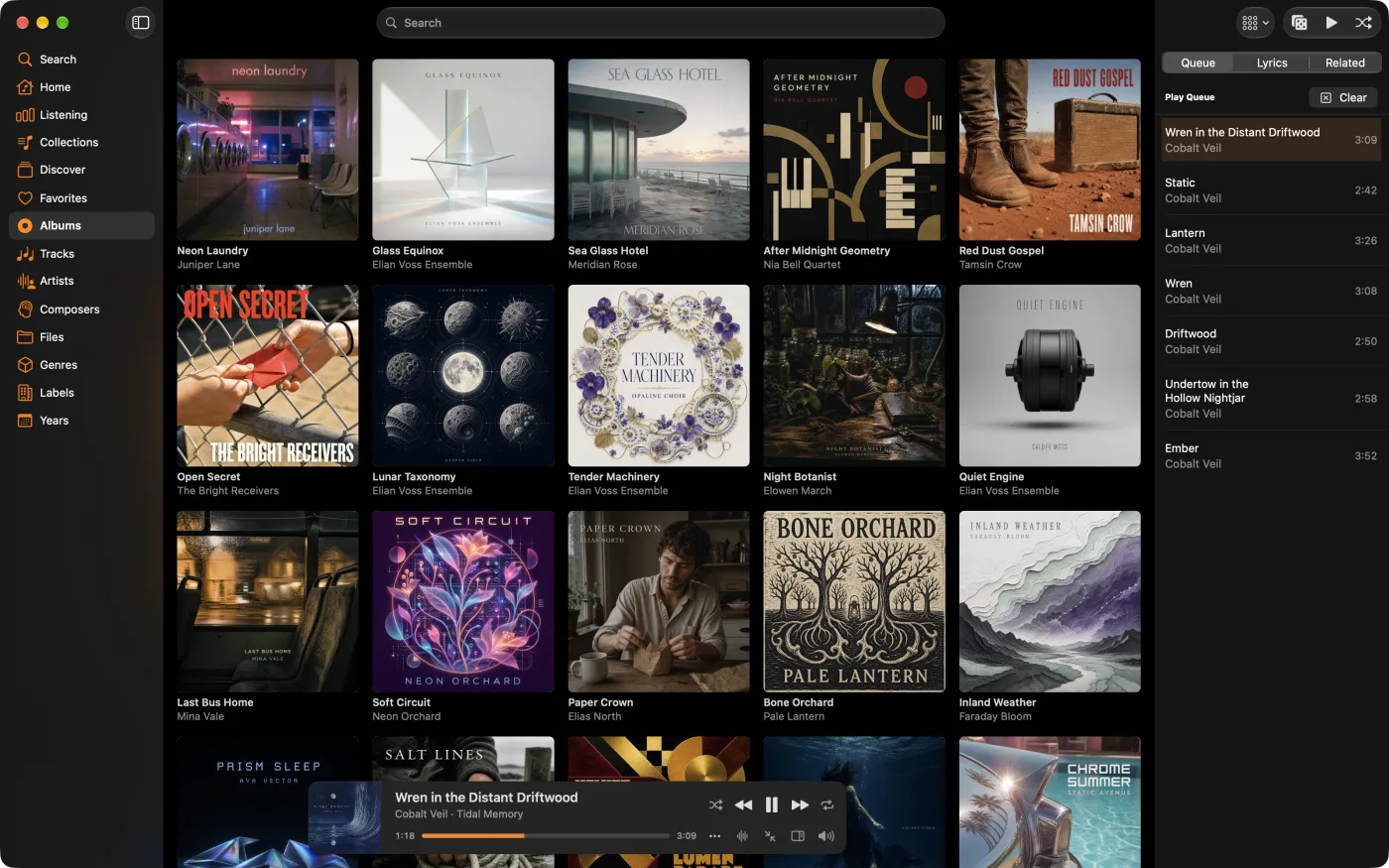The height and width of the screenshot is (868, 1389).
Task: Go to previous track in player
Action: pyautogui.click(x=743, y=806)
